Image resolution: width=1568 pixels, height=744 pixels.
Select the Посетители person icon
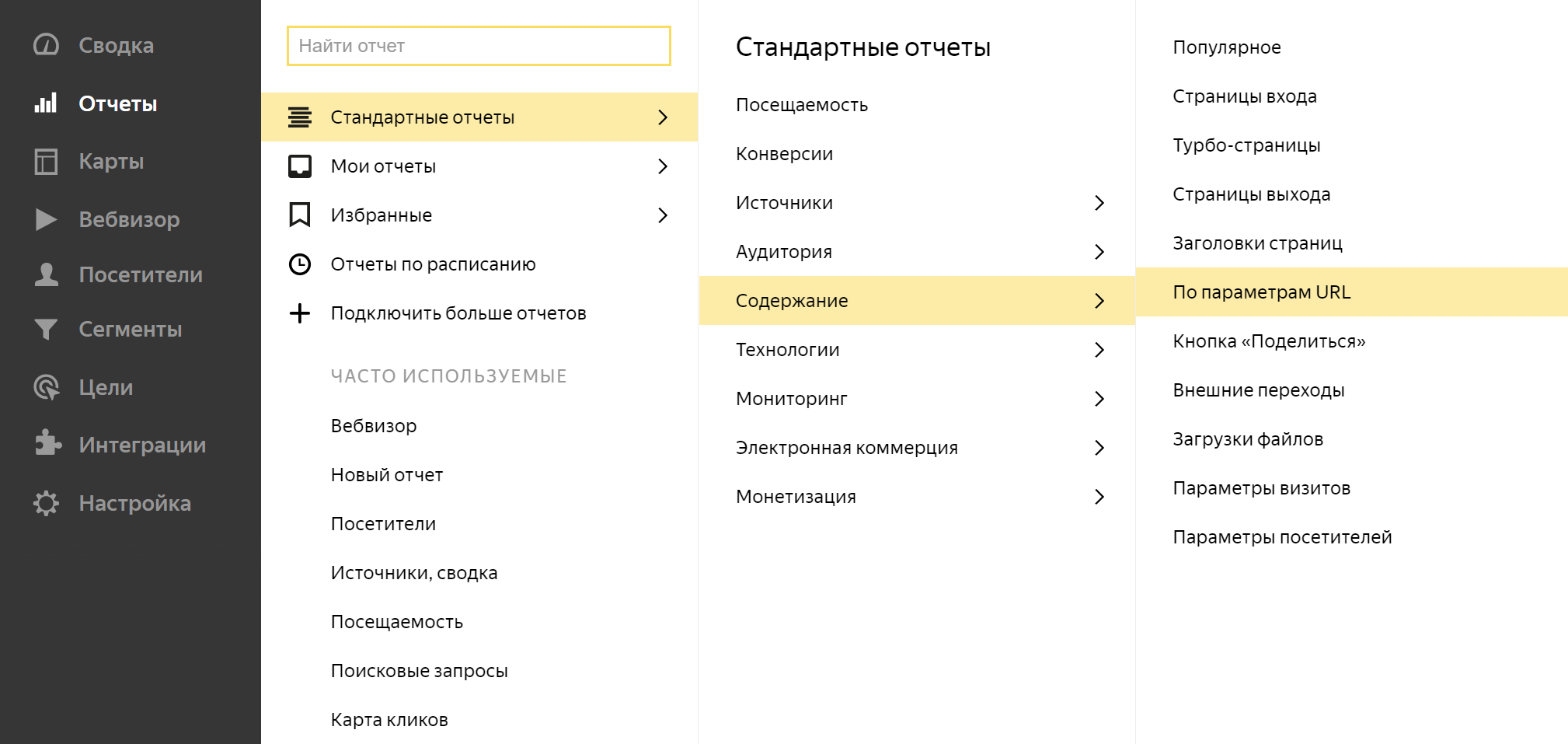pos(46,274)
